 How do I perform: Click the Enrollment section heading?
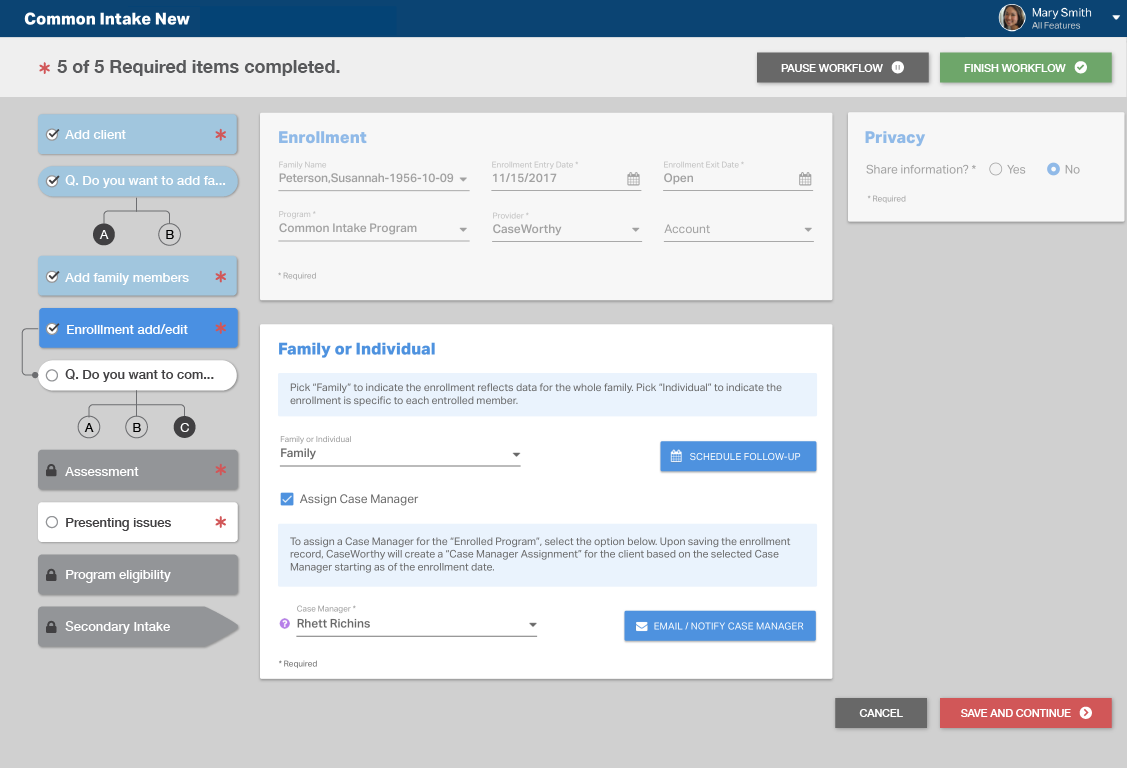pos(322,137)
